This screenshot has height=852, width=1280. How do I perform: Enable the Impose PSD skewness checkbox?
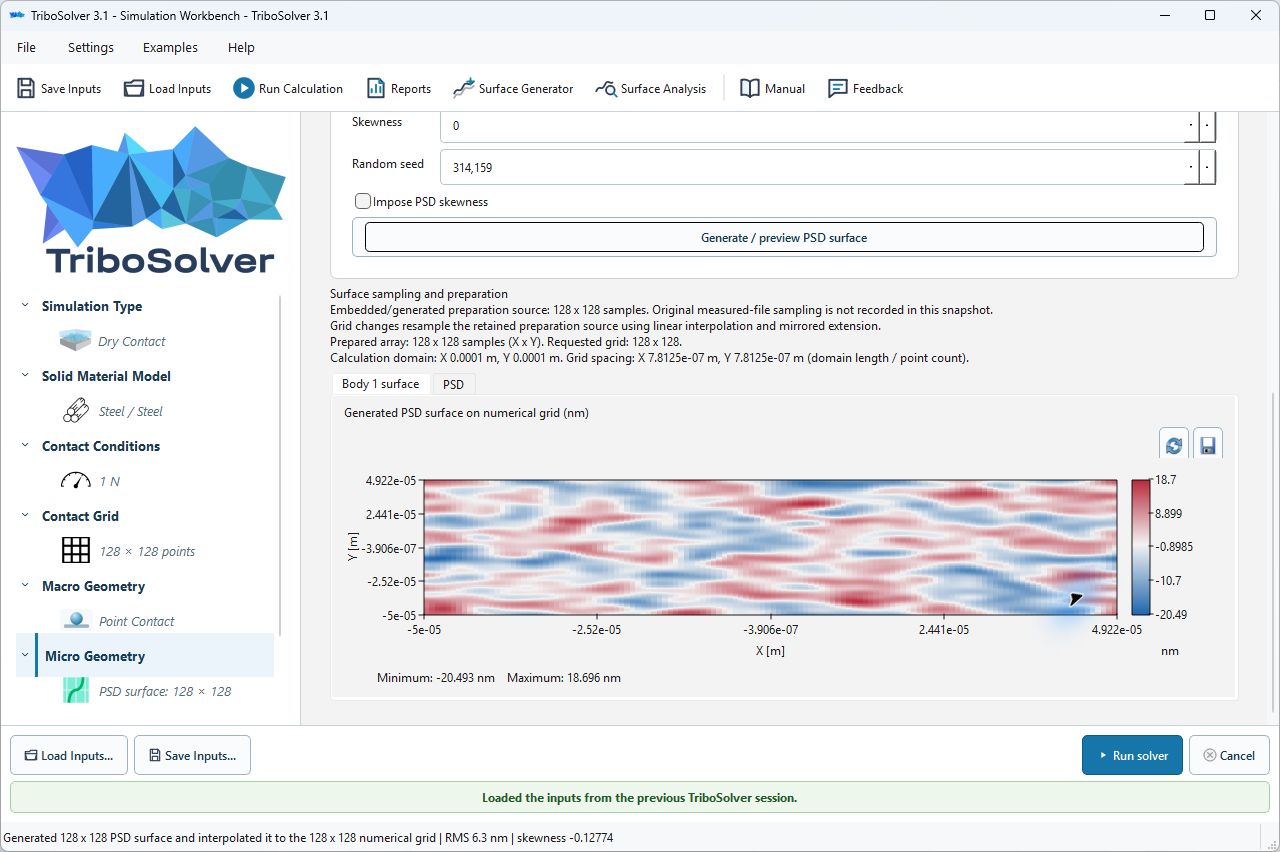coord(363,201)
